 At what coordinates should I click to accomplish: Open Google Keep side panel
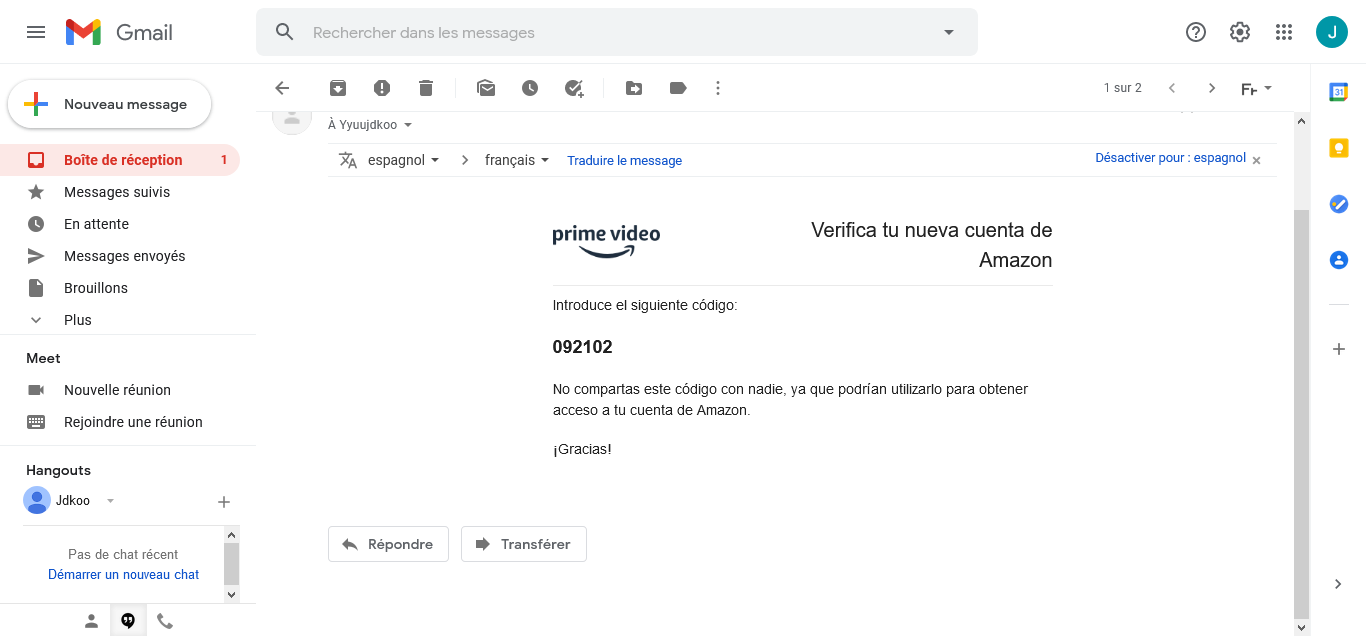(x=1338, y=148)
